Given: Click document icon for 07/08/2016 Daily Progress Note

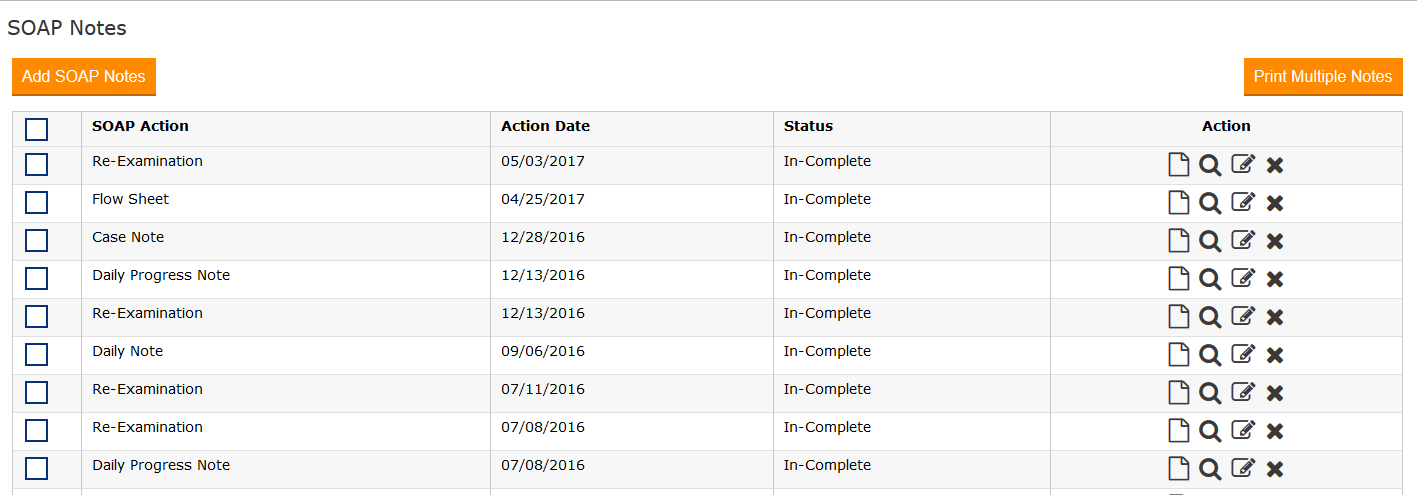Looking at the screenshot, I should click(x=1179, y=469).
